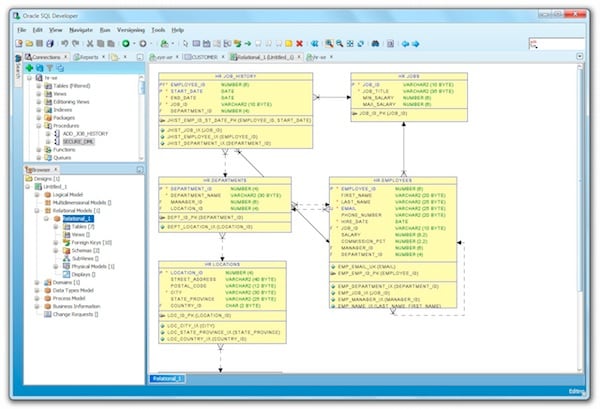Collapse the Procedures node
The height and width of the screenshot is (409, 600).
click(x=39, y=125)
